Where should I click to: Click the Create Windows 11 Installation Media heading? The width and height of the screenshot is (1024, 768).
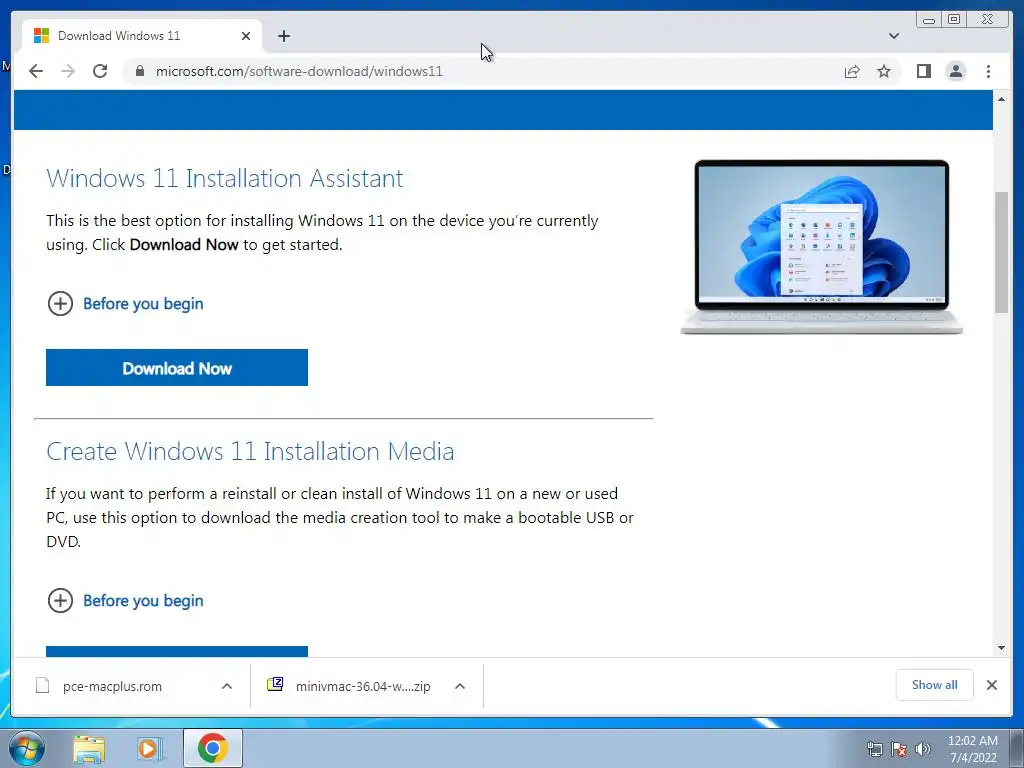[x=250, y=451]
